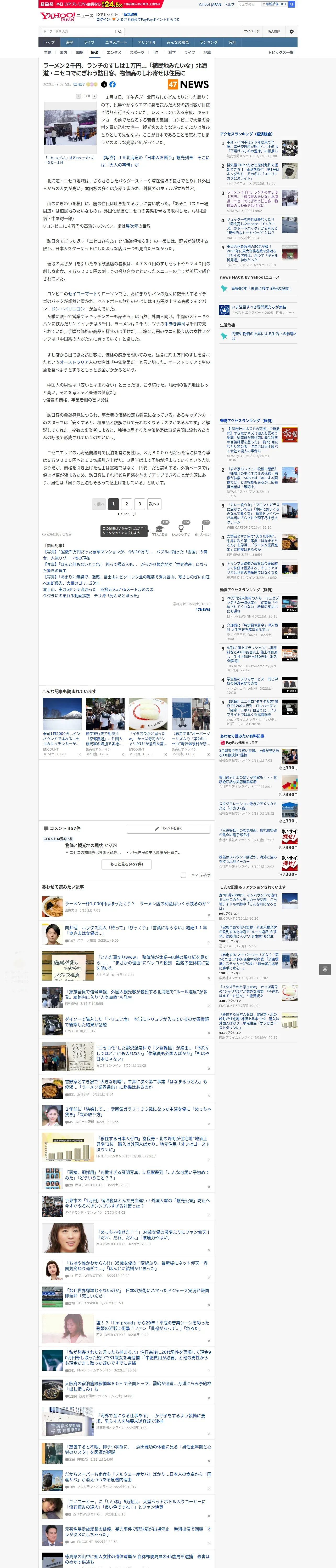336x1568 pixels.
Task: Click the web search magnifier button
Action: coord(292,4)
